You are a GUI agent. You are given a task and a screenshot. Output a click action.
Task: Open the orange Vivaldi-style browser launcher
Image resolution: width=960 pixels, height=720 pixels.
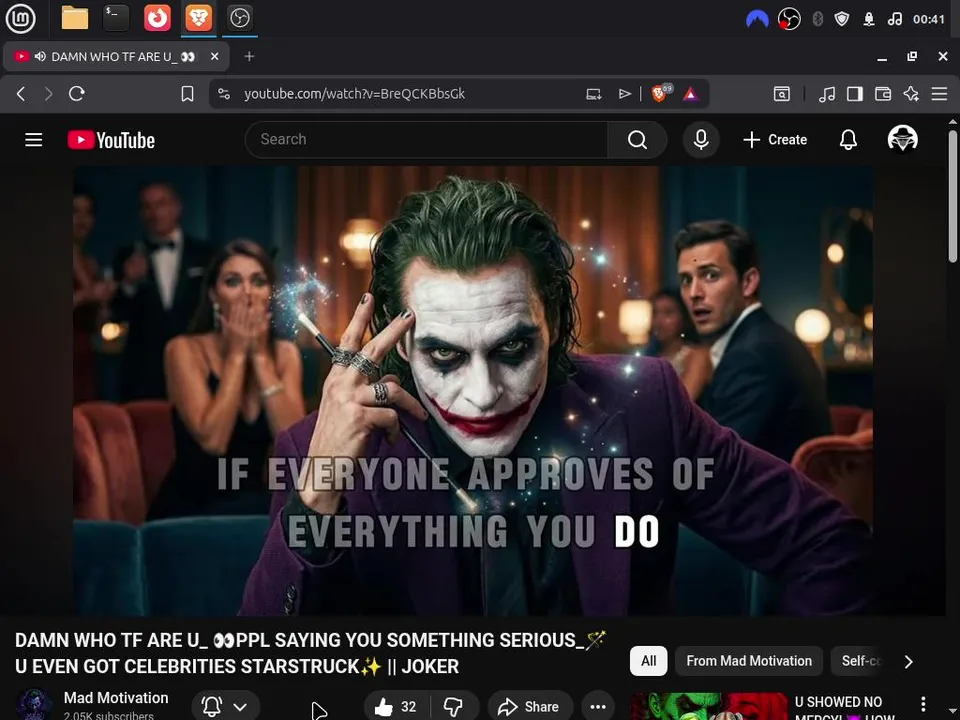[157, 18]
